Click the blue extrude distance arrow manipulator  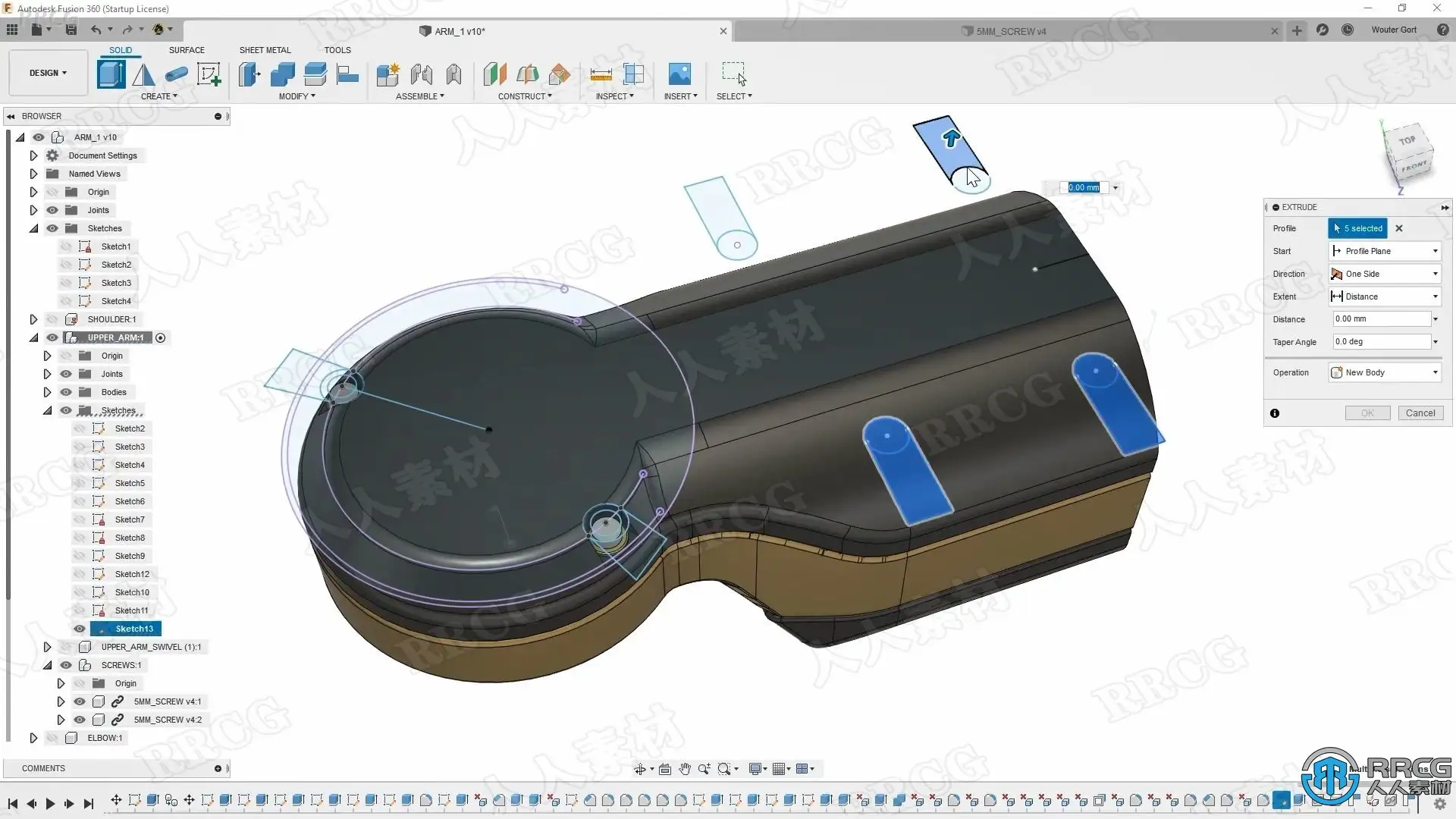coord(951,138)
